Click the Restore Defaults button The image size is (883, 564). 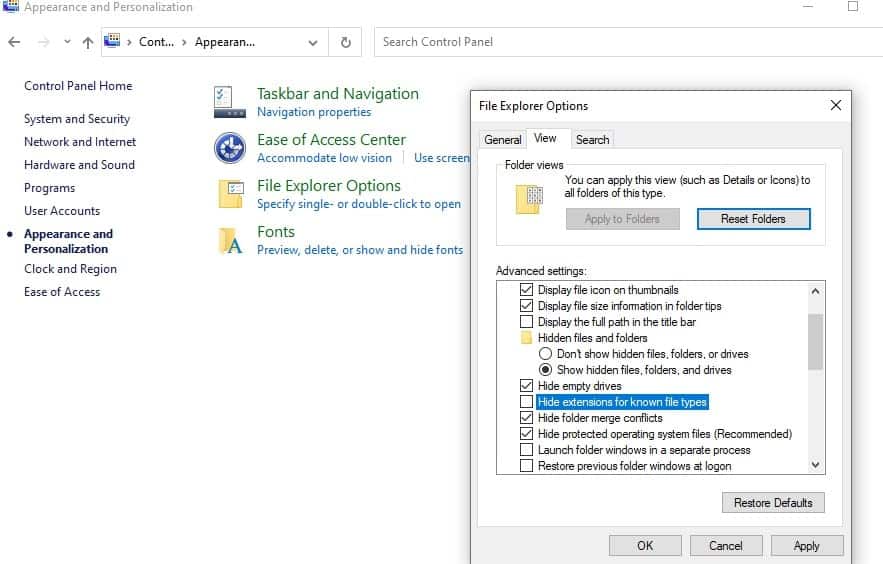tap(773, 503)
